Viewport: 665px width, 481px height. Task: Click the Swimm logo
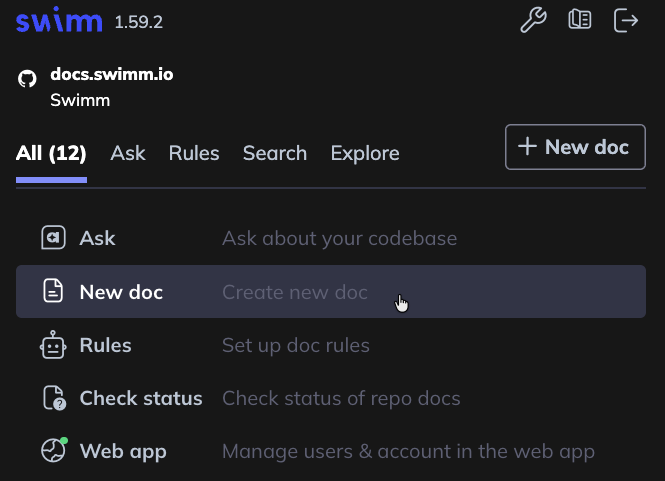[59, 20]
